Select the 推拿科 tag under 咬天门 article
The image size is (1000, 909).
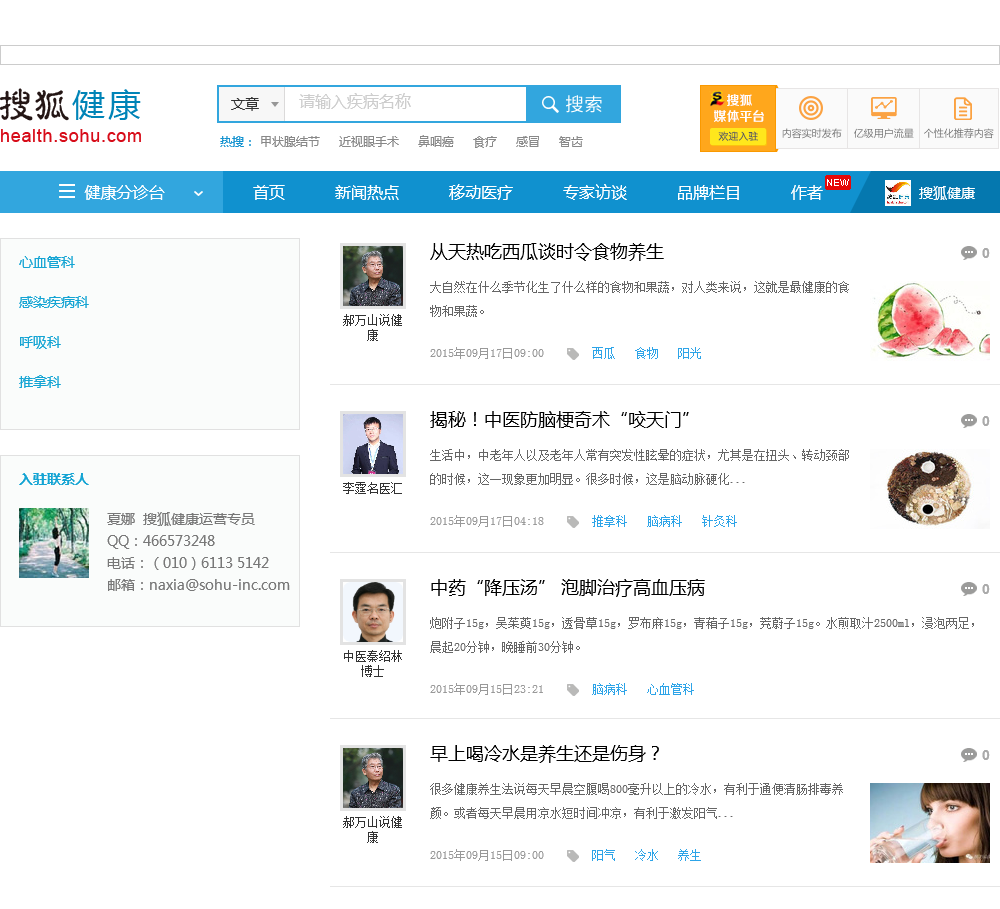[x=609, y=521]
